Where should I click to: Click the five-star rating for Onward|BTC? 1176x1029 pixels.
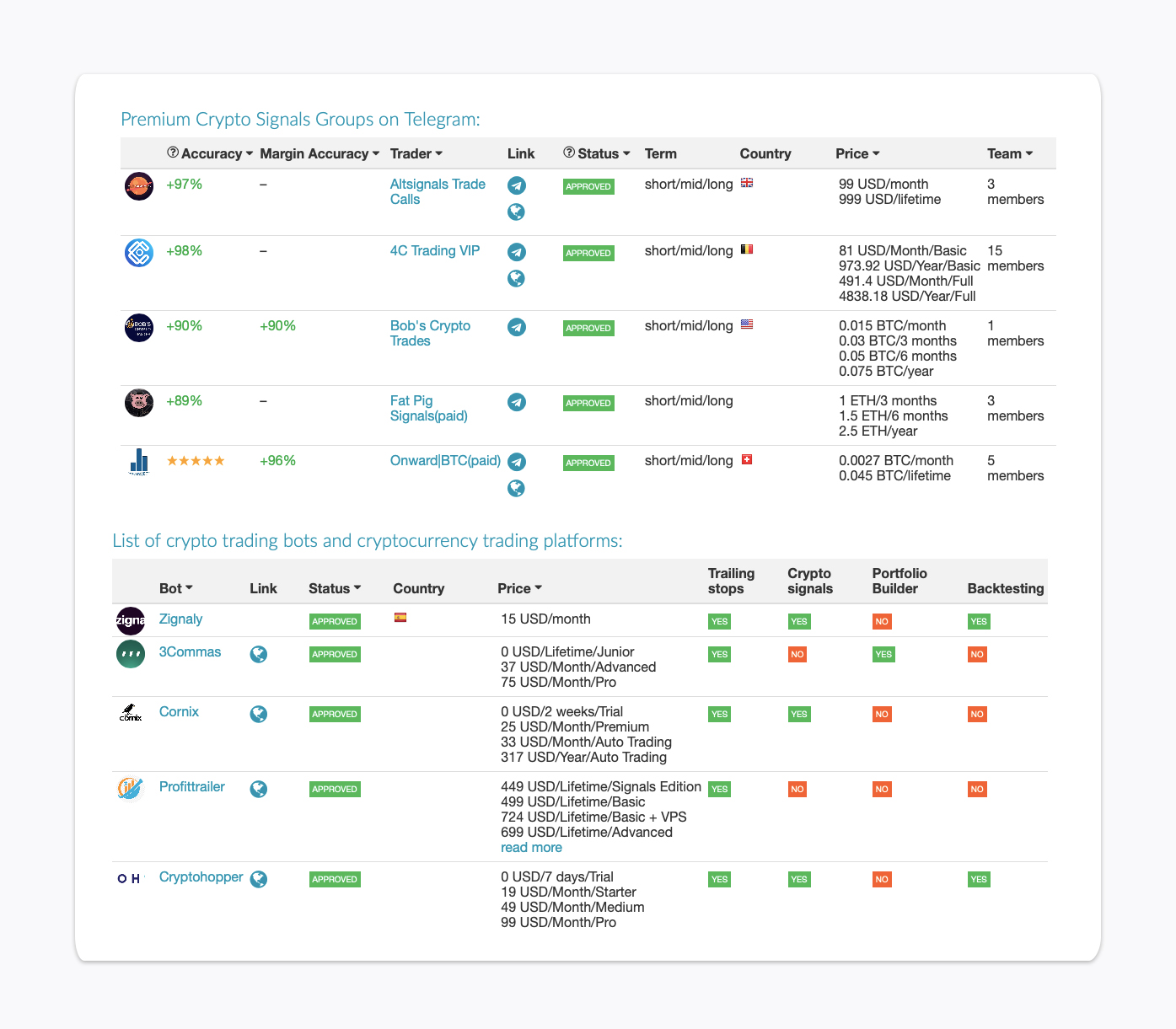click(196, 460)
